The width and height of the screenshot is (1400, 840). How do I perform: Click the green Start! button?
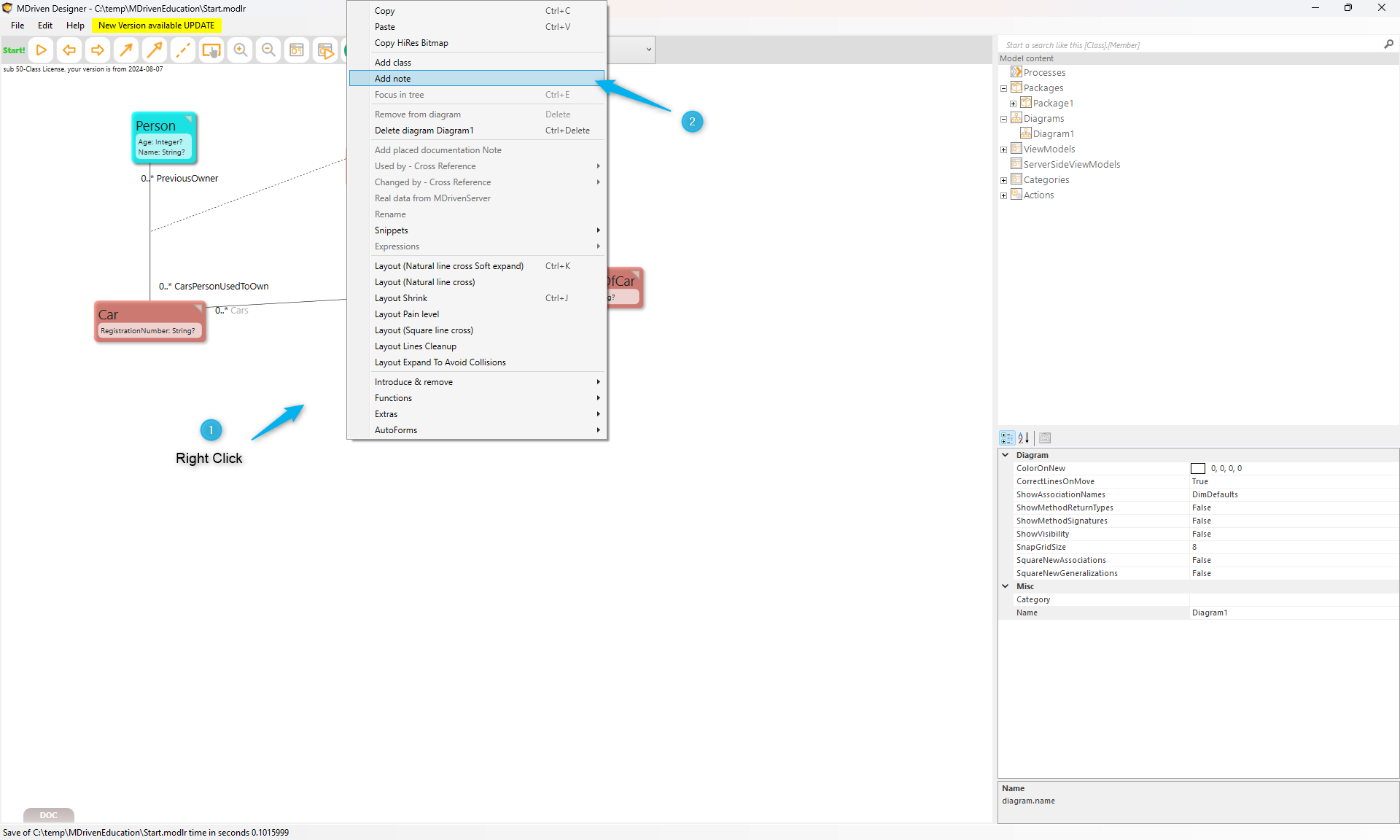[x=14, y=50]
